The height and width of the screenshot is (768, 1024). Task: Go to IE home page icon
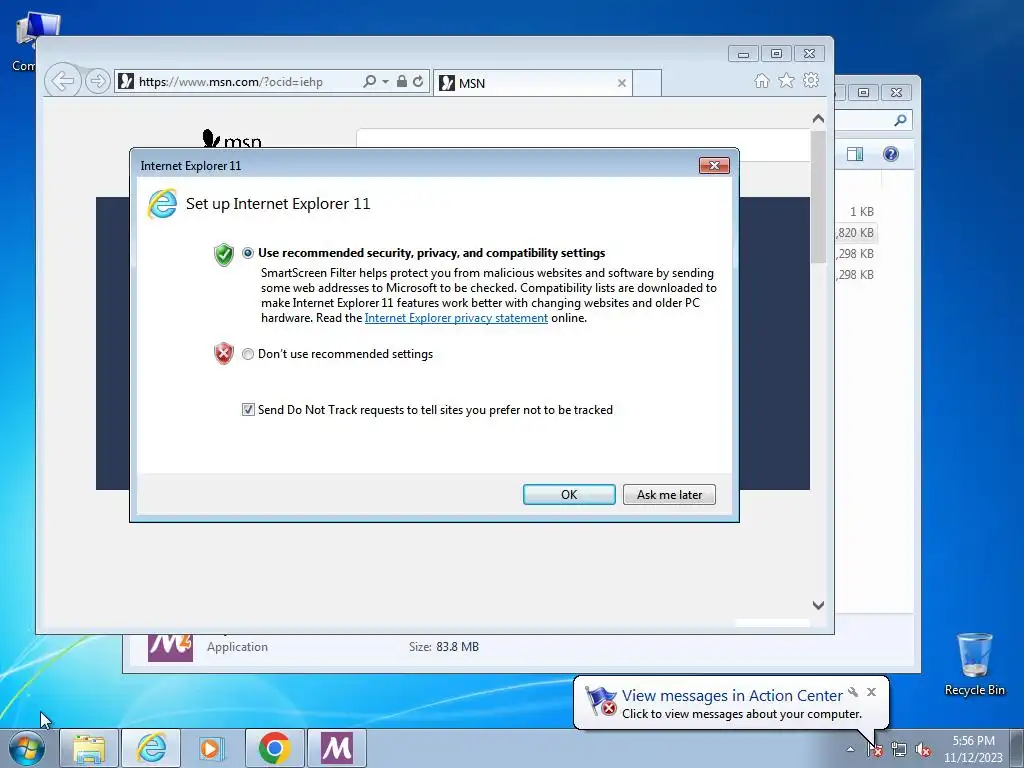pyautogui.click(x=761, y=80)
